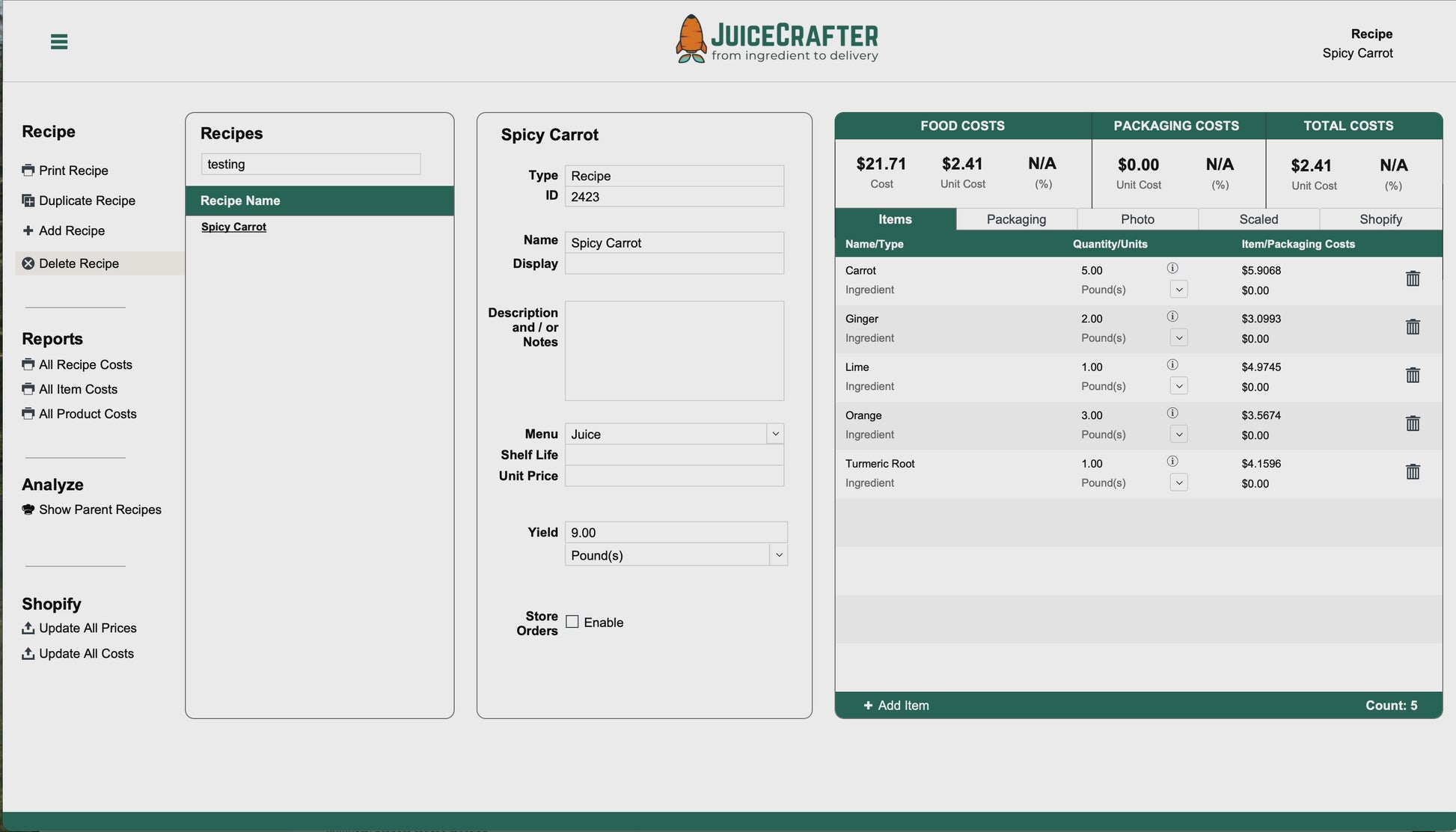Click the Duplicate Recipe icon
The height and width of the screenshot is (832, 1456).
pos(28,201)
